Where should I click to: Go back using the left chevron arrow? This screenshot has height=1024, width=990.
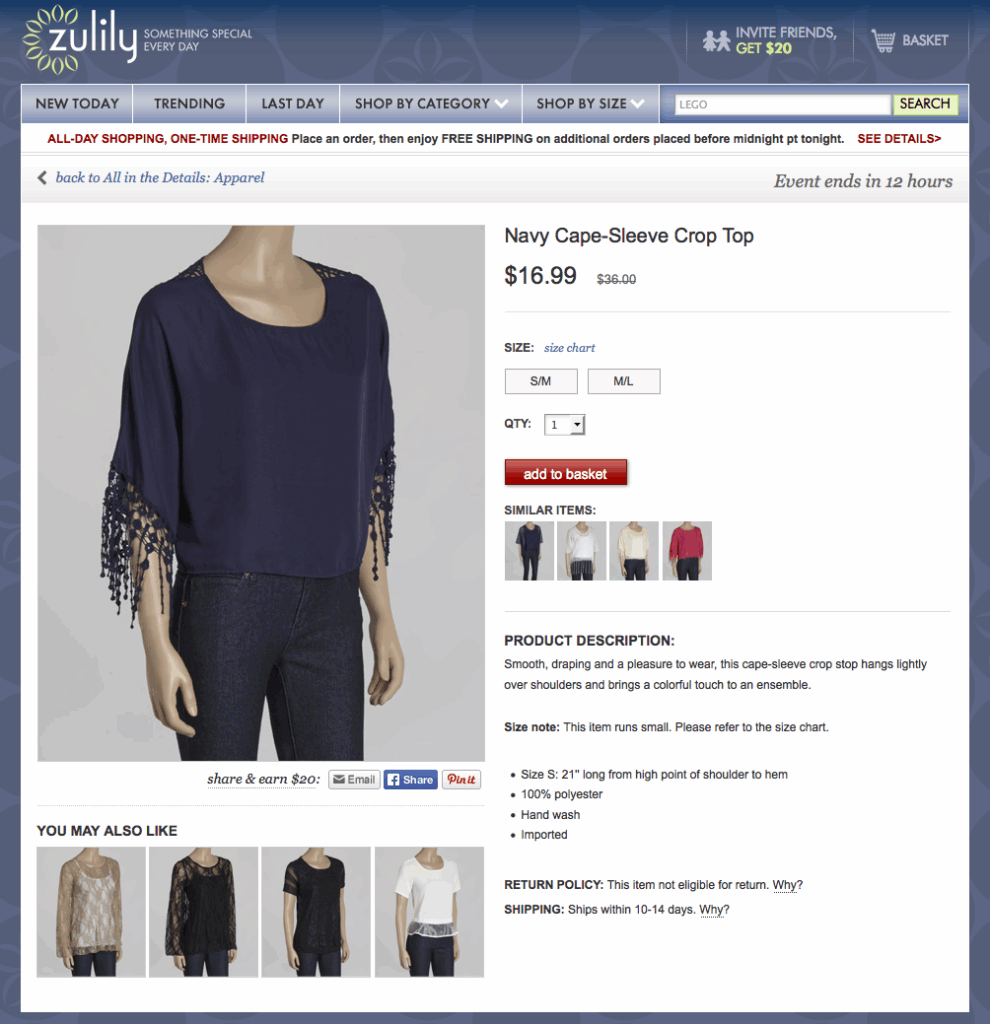click(42, 178)
